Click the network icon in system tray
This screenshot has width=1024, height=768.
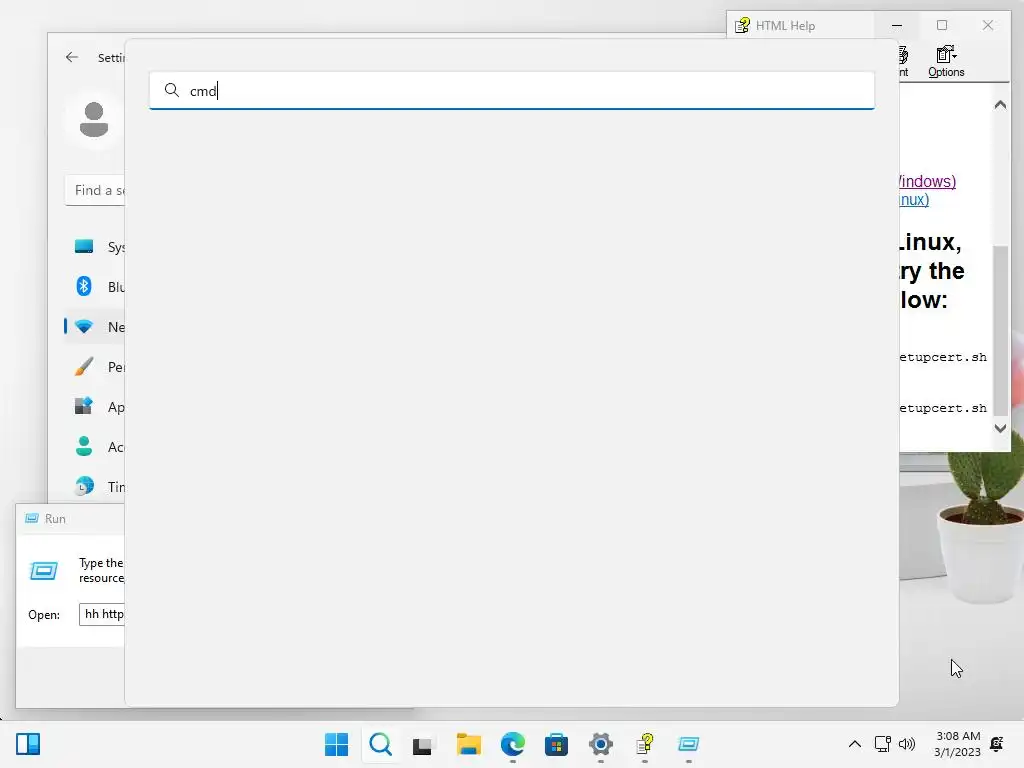click(882, 744)
